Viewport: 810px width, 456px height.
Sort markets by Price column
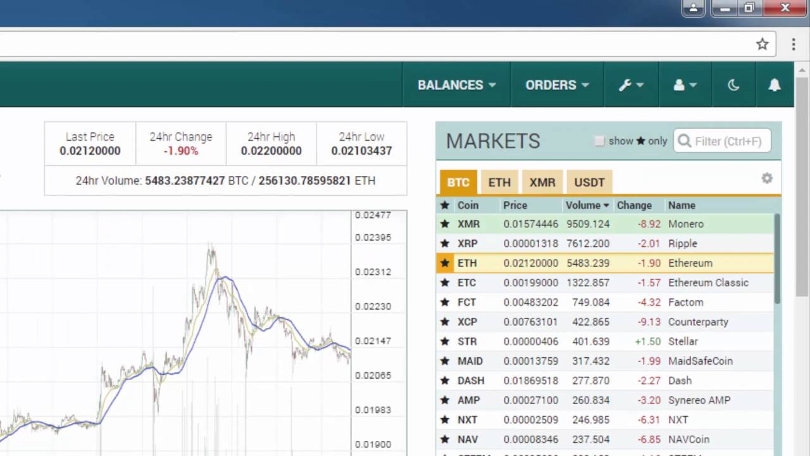tap(515, 205)
